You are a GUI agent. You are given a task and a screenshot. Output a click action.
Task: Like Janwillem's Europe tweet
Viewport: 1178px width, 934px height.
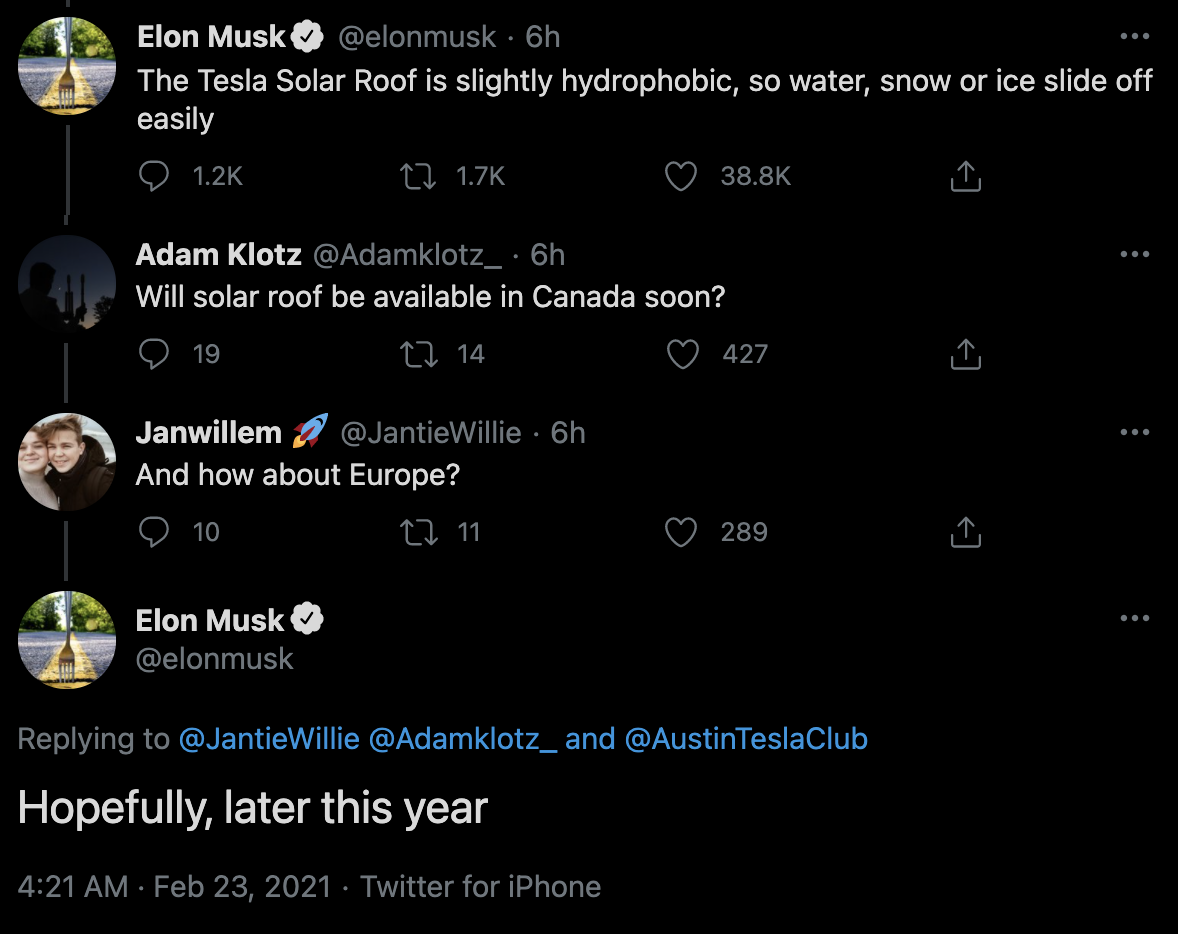pyautogui.click(x=681, y=532)
